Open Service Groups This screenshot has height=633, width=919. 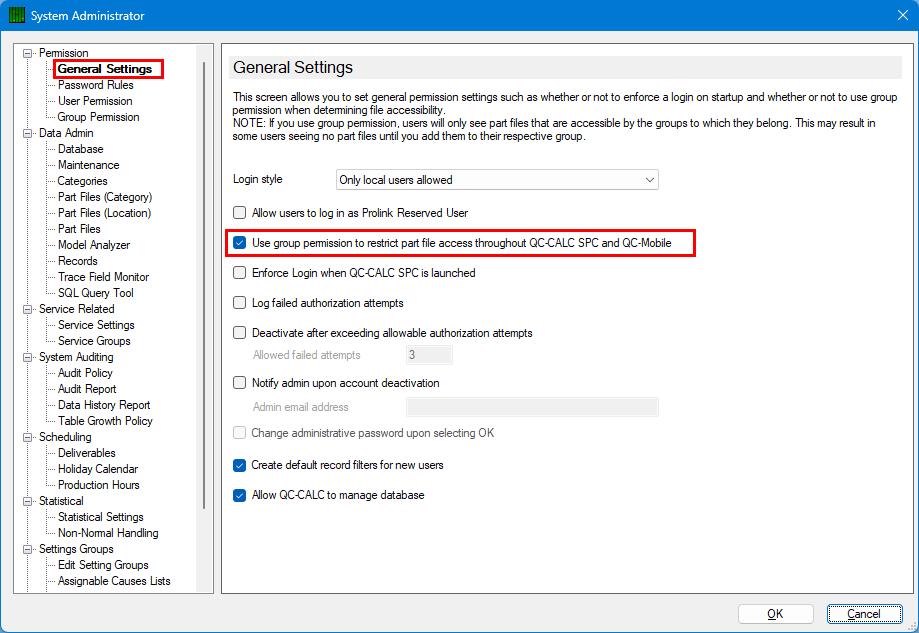[x=94, y=341]
